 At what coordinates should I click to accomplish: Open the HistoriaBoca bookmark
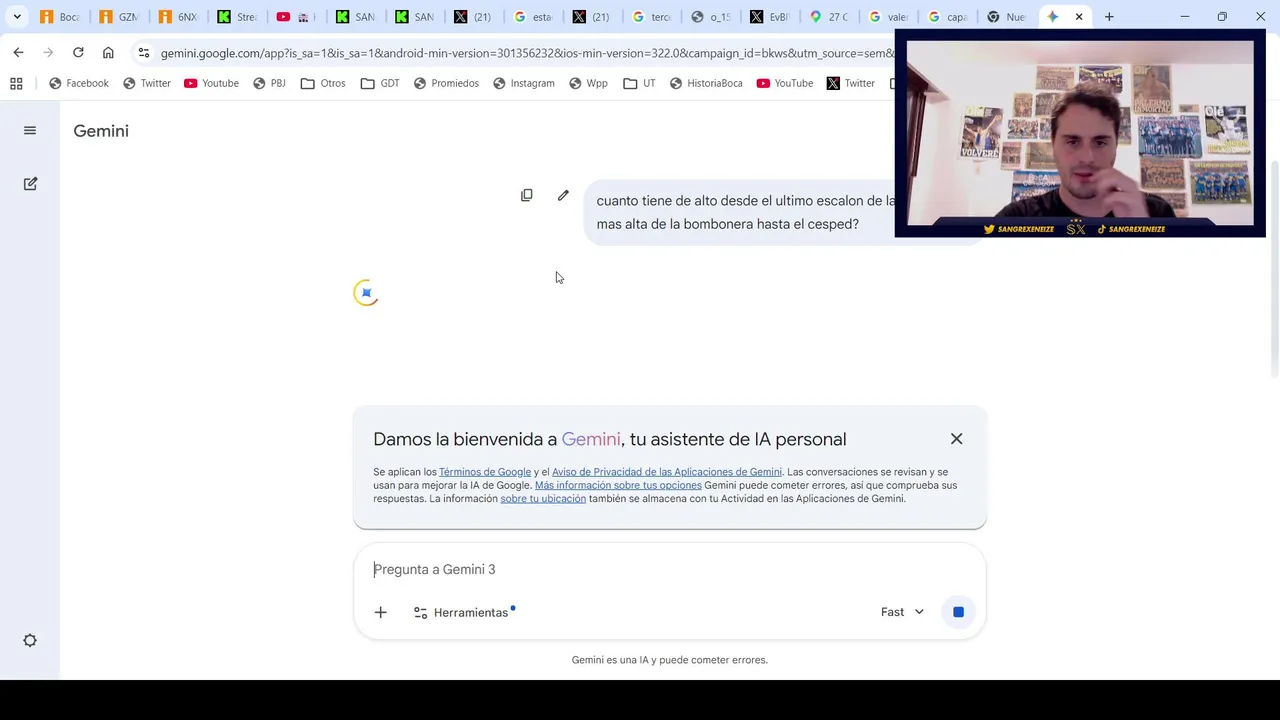coord(706,83)
